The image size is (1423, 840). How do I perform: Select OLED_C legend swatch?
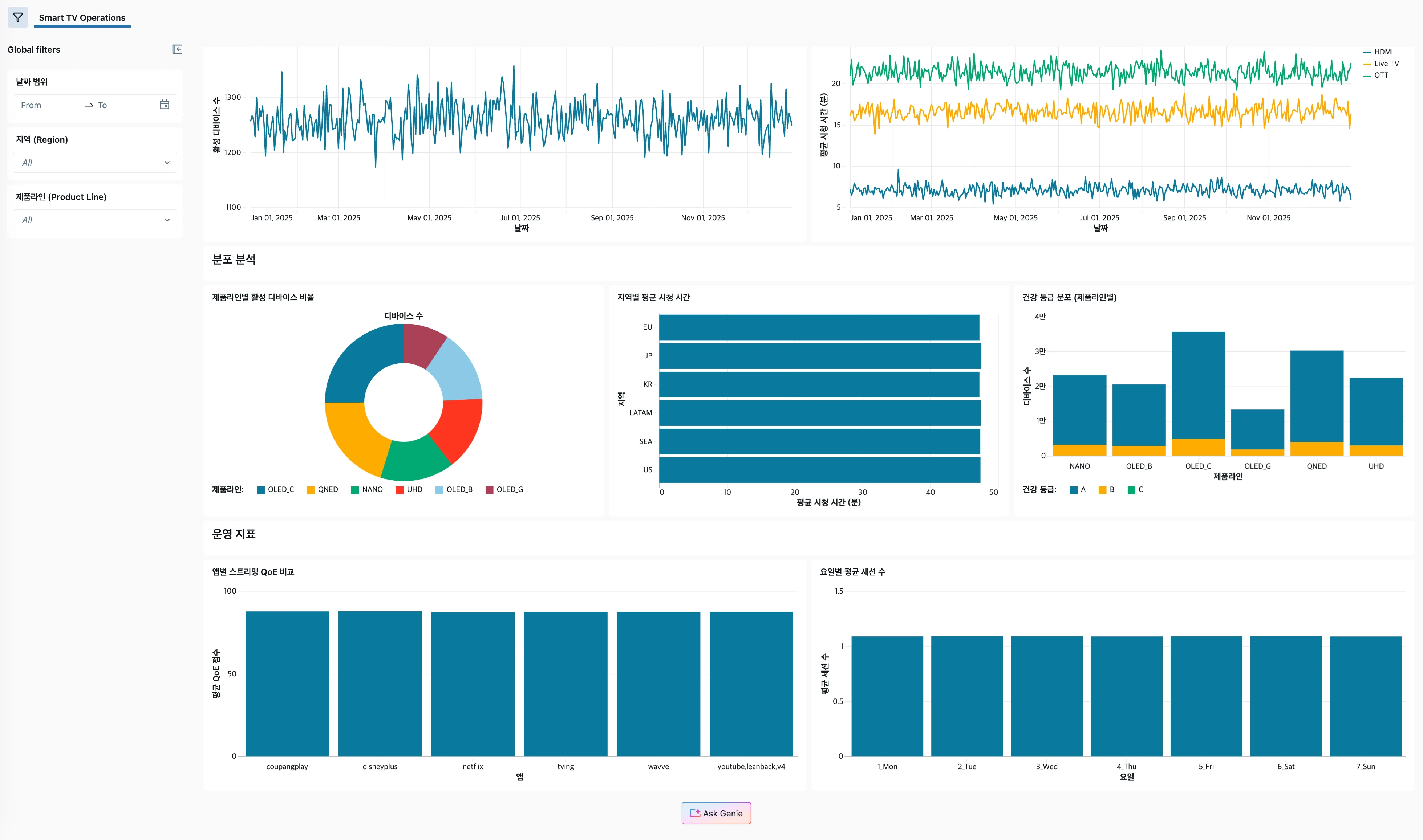click(x=261, y=490)
